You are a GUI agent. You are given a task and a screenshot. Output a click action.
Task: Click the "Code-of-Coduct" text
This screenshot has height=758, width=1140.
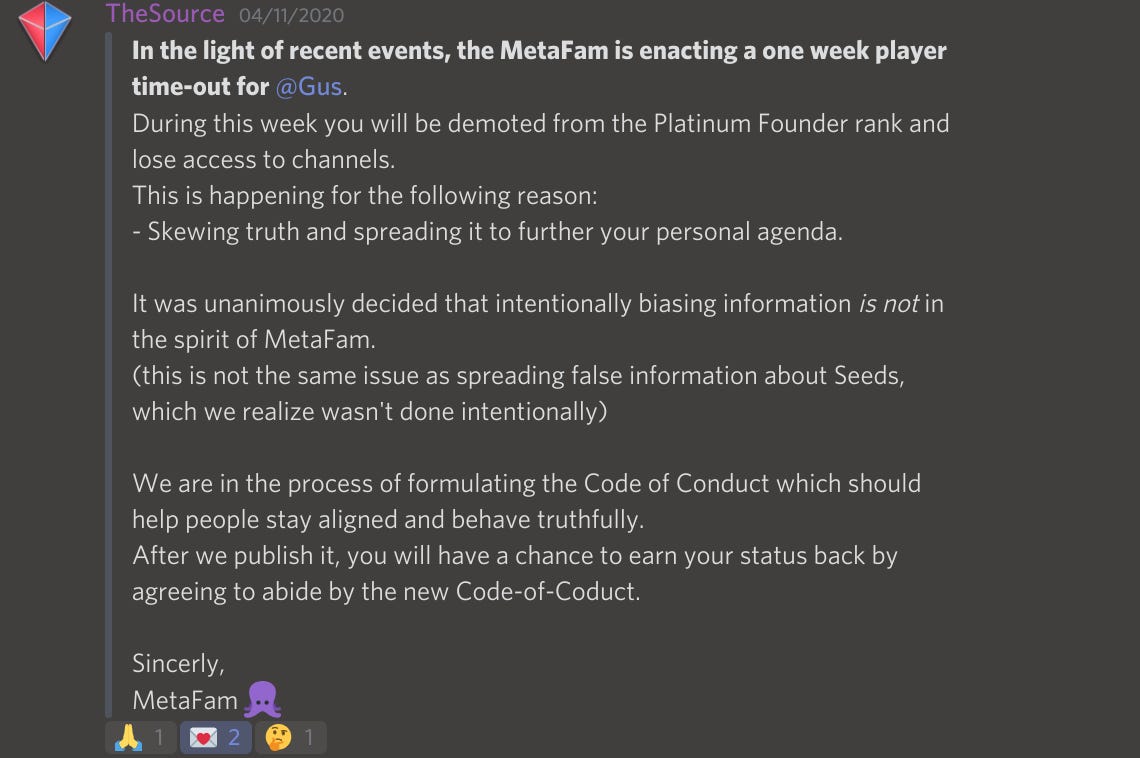coord(547,592)
